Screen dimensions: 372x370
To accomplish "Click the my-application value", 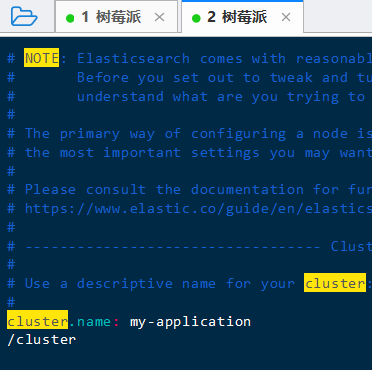I will pyautogui.click(x=190, y=322).
